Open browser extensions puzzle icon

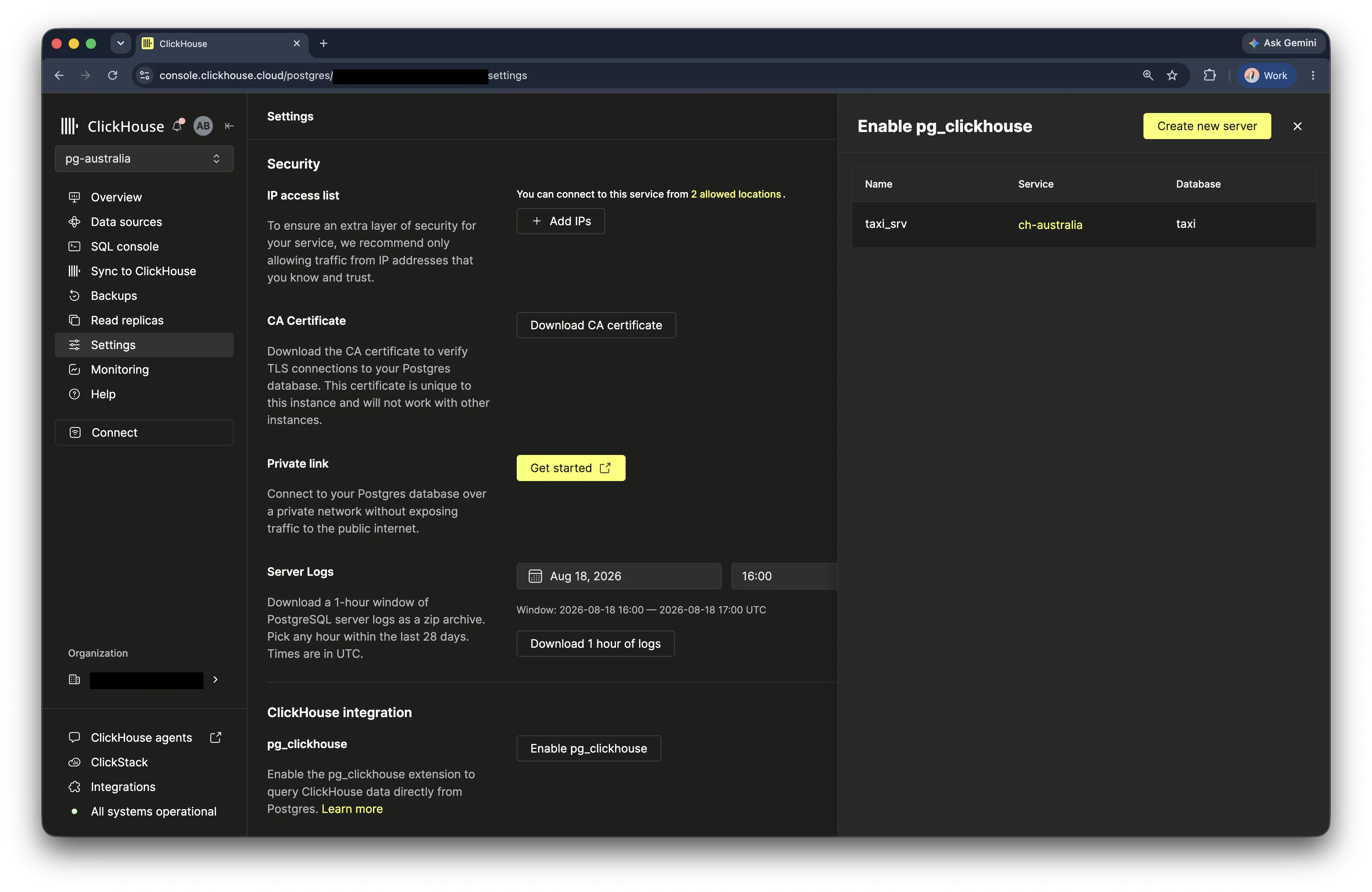pos(1209,76)
